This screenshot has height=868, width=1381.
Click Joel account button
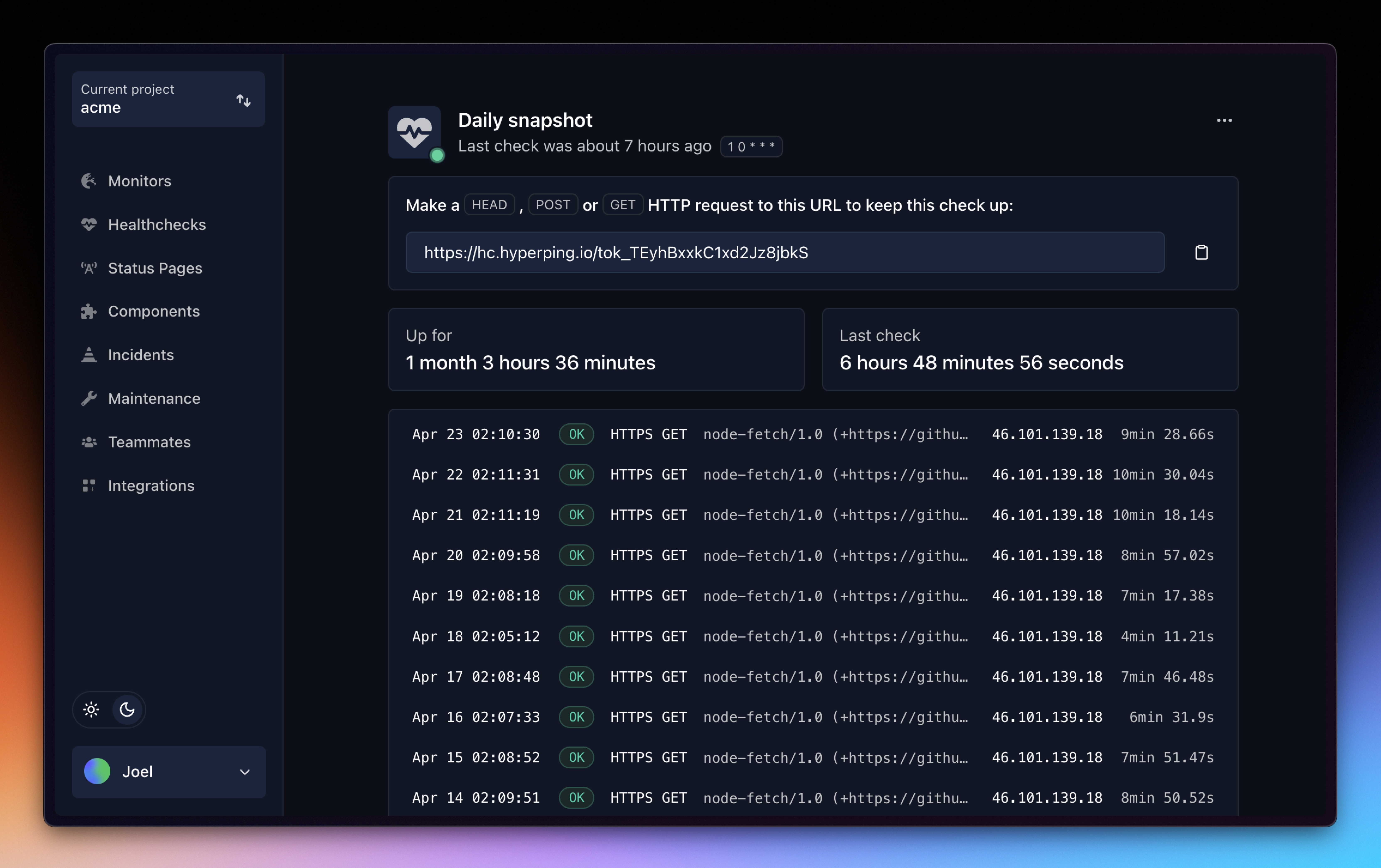coord(169,772)
